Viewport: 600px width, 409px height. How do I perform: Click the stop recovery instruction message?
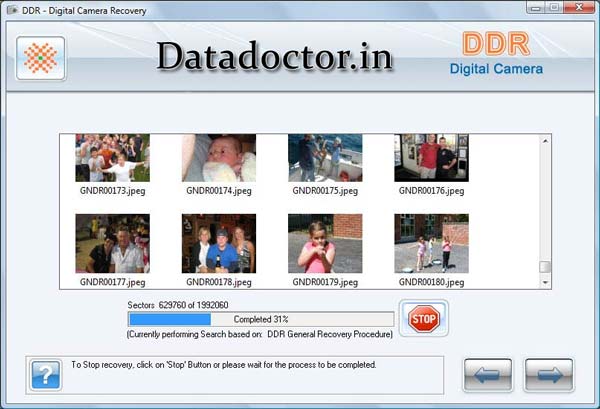point(224,365)
